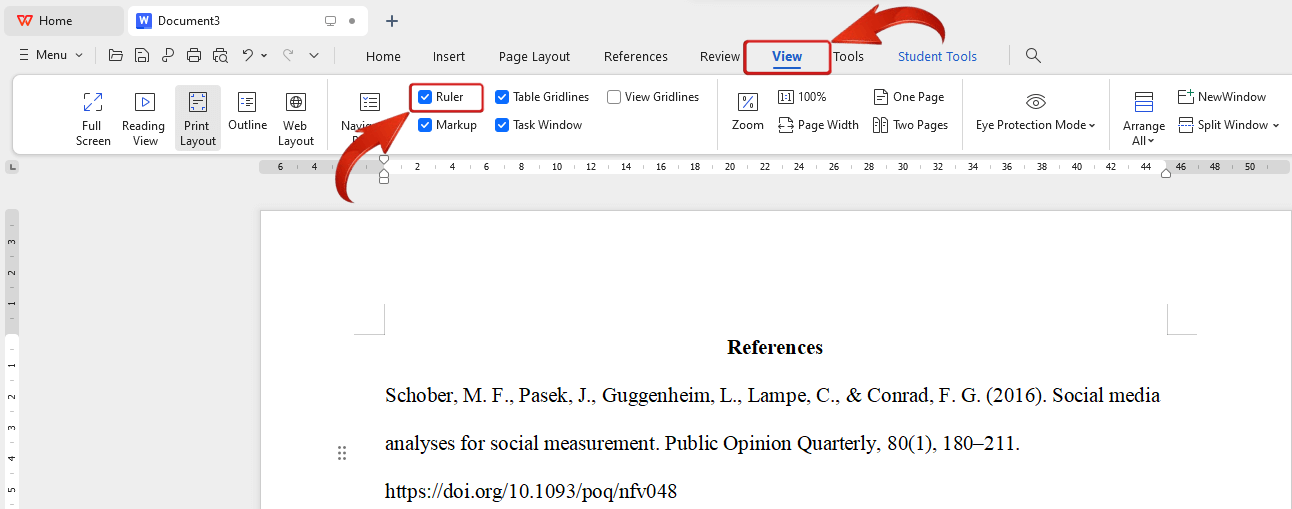Click the References heading text
This screenshot has height=509, width=1292.
(x=775, y=347)
